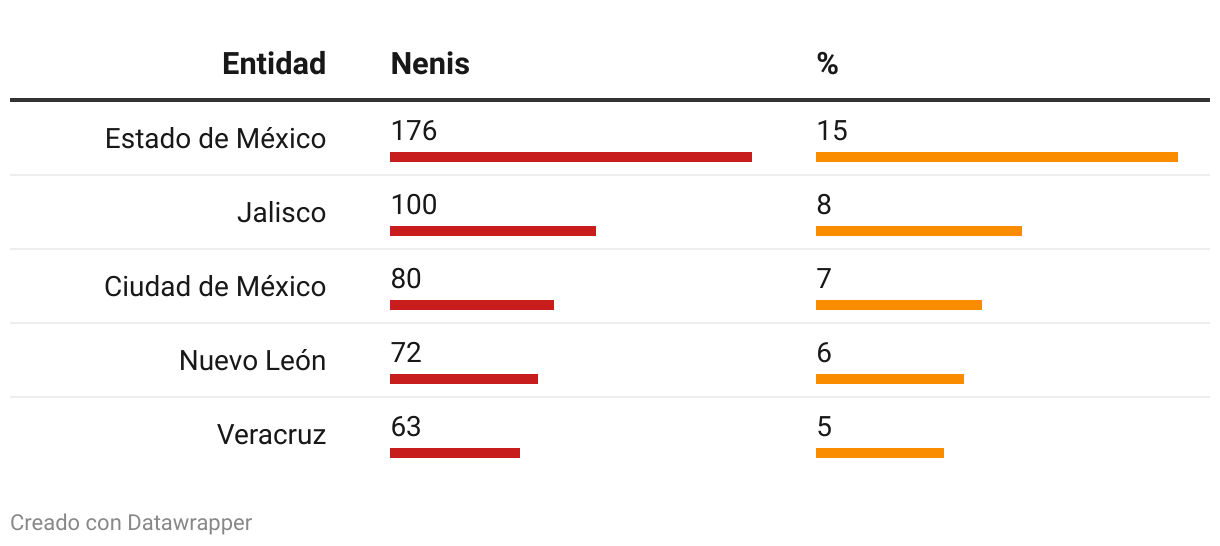Click the orange percent bar for Estado de México
The height and width of the screenshot is (546, 1220).
pyautogui.click(x=997, y=157)
